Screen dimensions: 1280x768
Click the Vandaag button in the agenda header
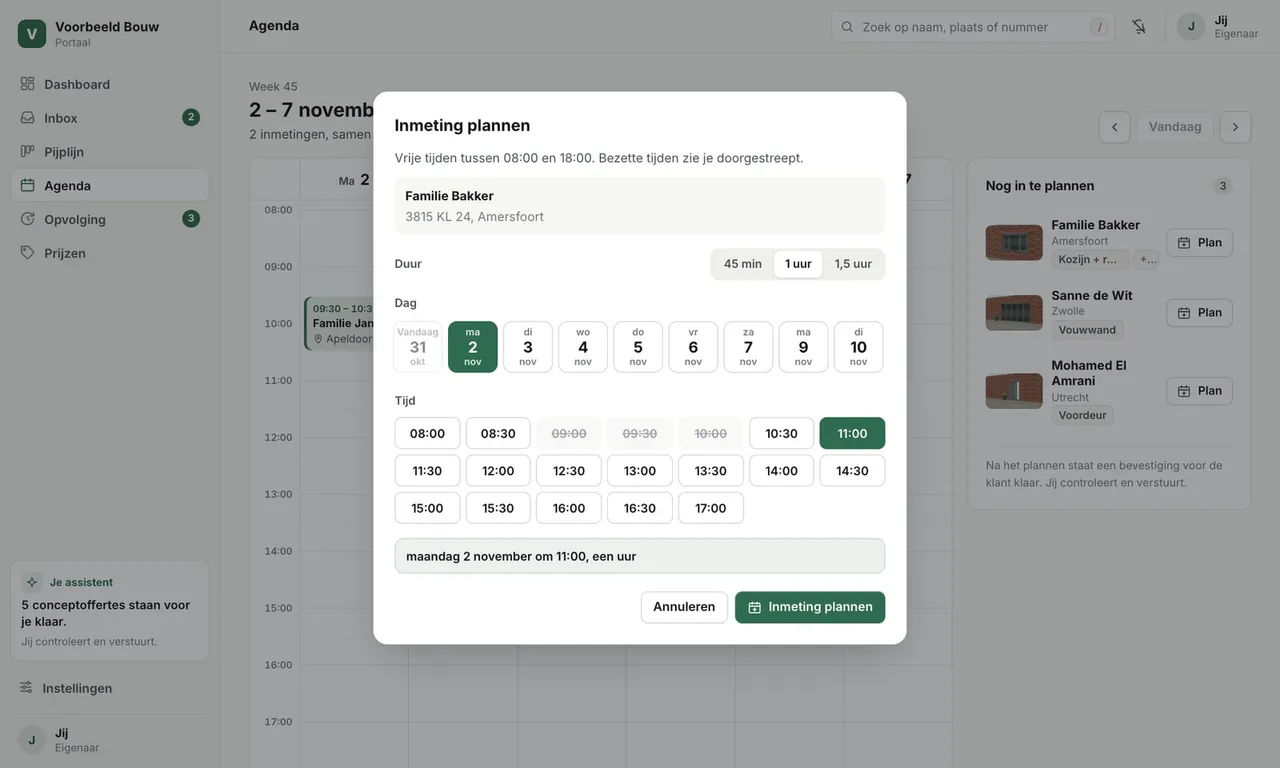coord(1175,127)
